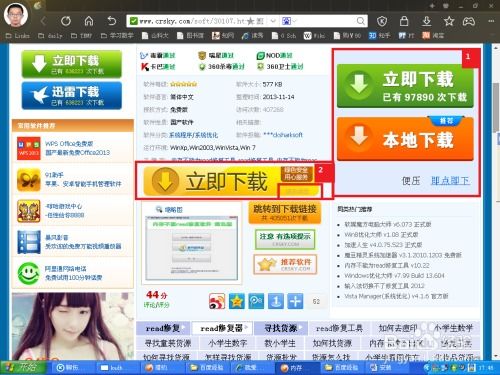
Task: Click the 如何去唐印 tag
Action: (x=398, y=328)
